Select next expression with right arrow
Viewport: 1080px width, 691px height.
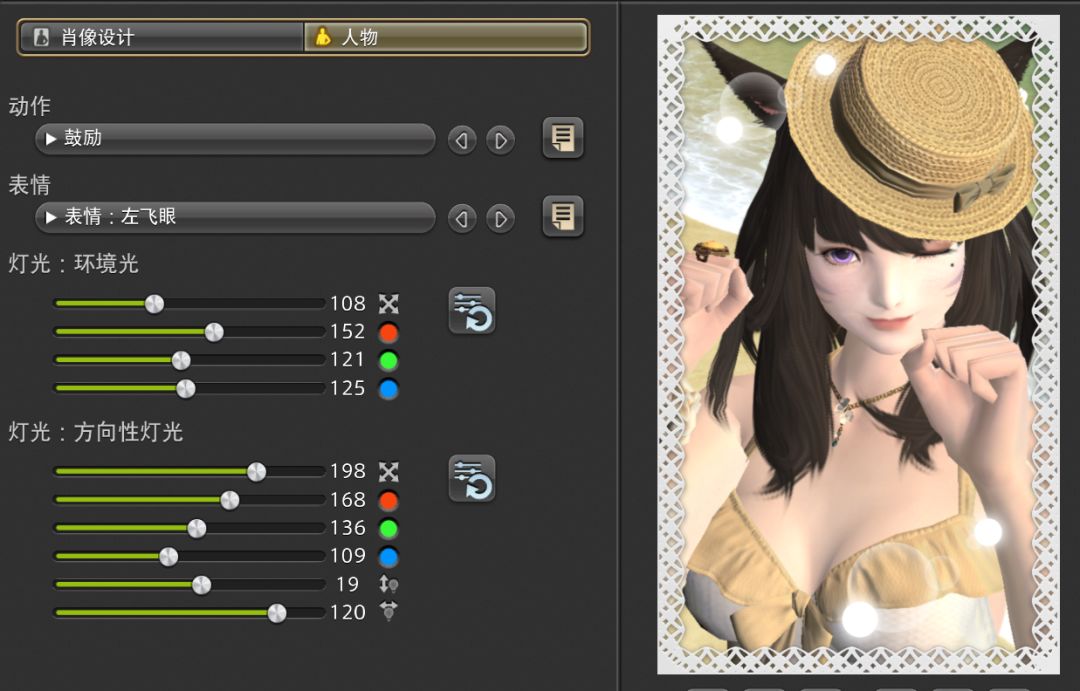[x=501, y=219]
